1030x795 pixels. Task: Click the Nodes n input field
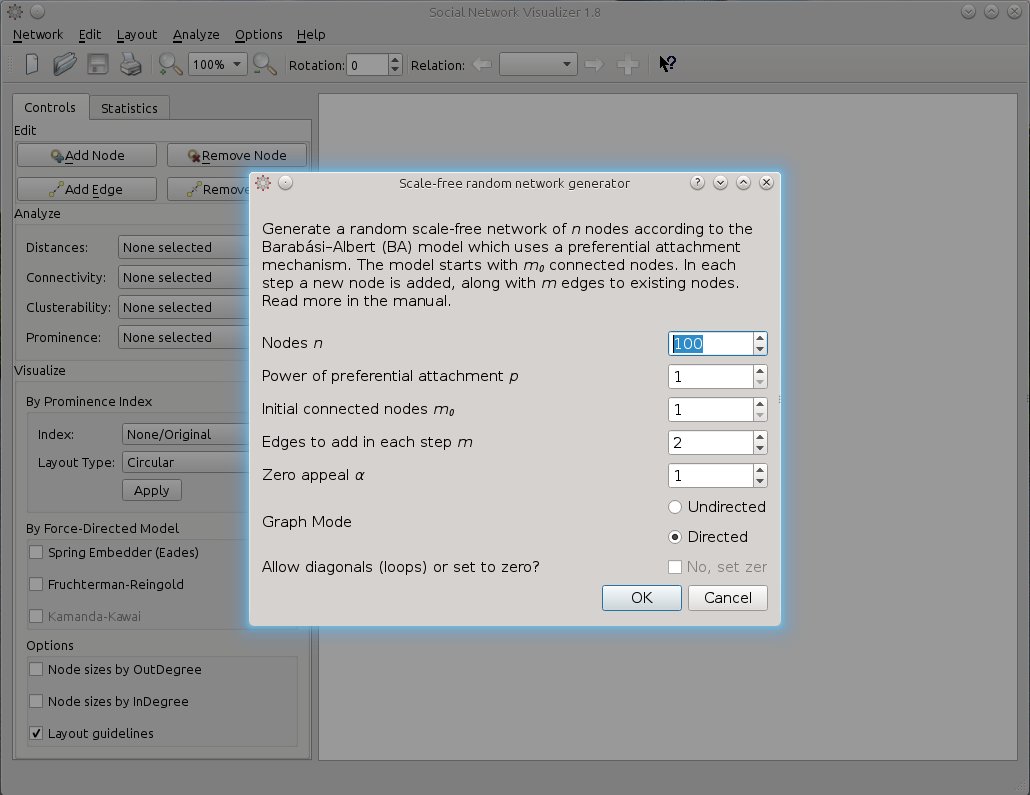(x=711, y=344)
